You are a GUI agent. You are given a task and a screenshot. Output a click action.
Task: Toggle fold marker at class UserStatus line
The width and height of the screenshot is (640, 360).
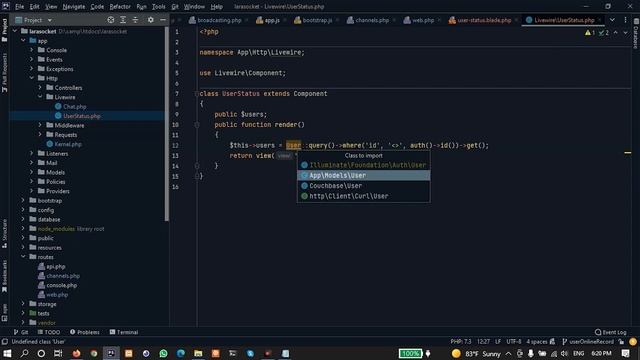197,94
